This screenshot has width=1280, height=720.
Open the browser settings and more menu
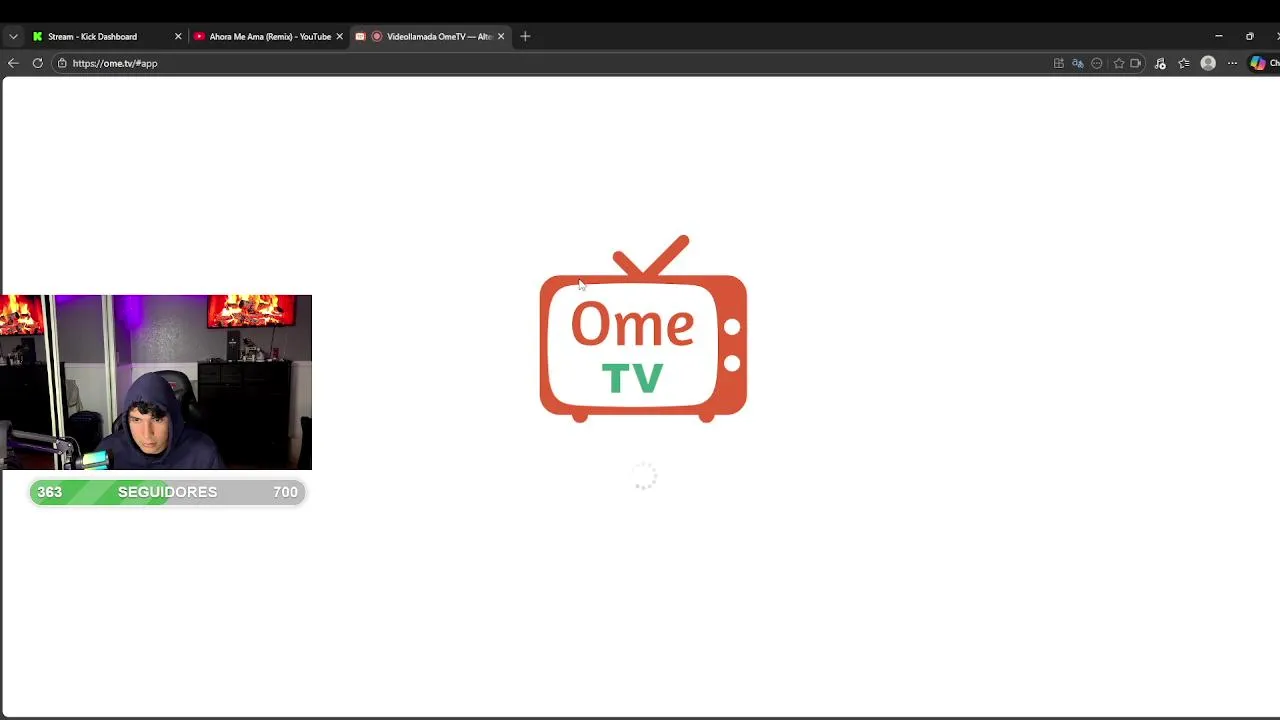[1232, 63]
